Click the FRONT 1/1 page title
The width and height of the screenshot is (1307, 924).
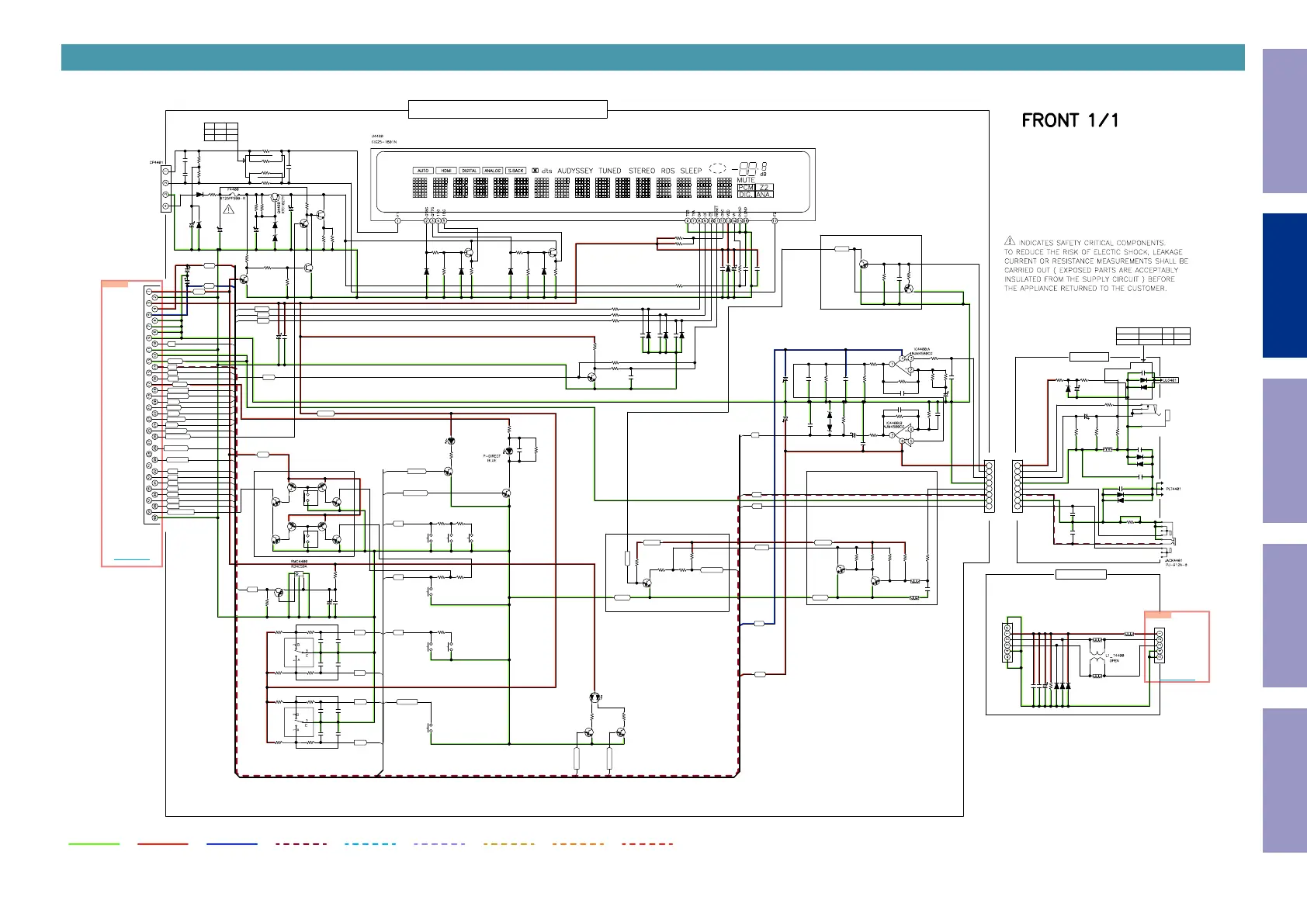coord(1070,120)
